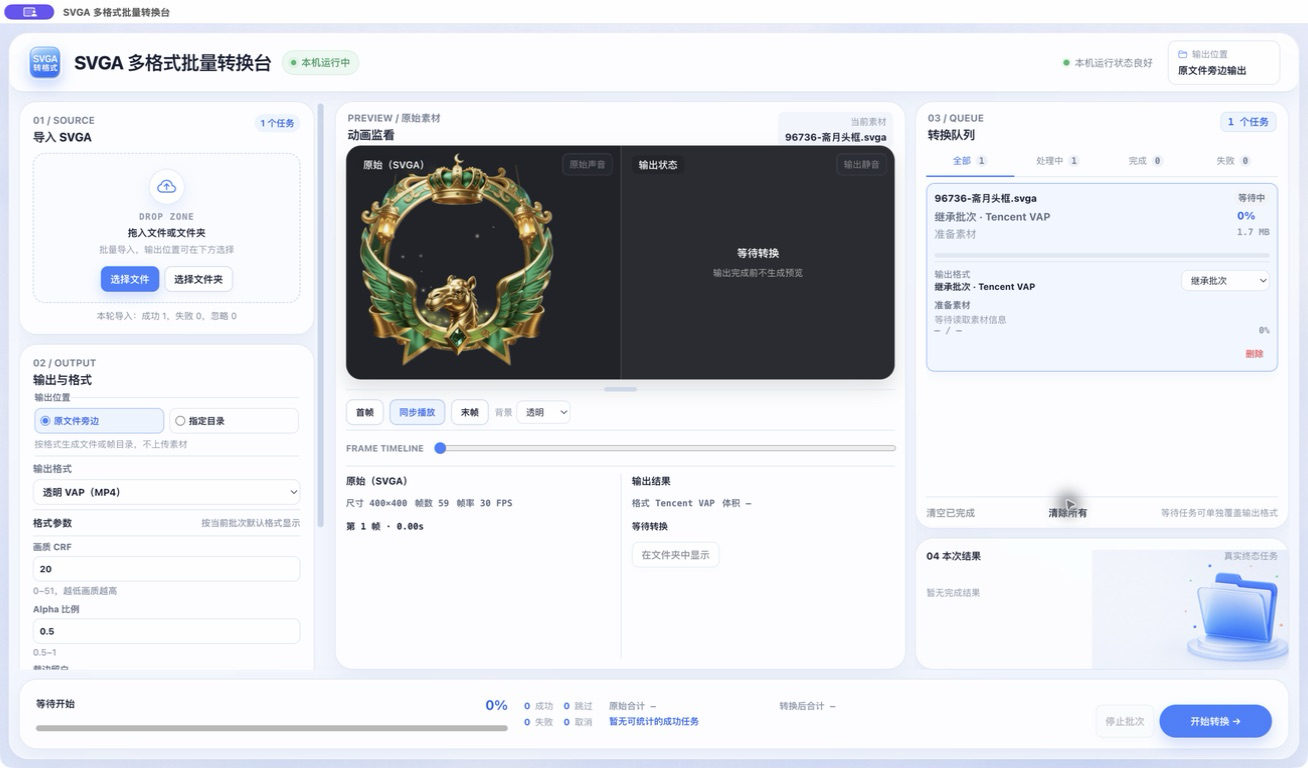
Task: Switch to the 失败 queue tab
Action: (x=1232, y=161)
